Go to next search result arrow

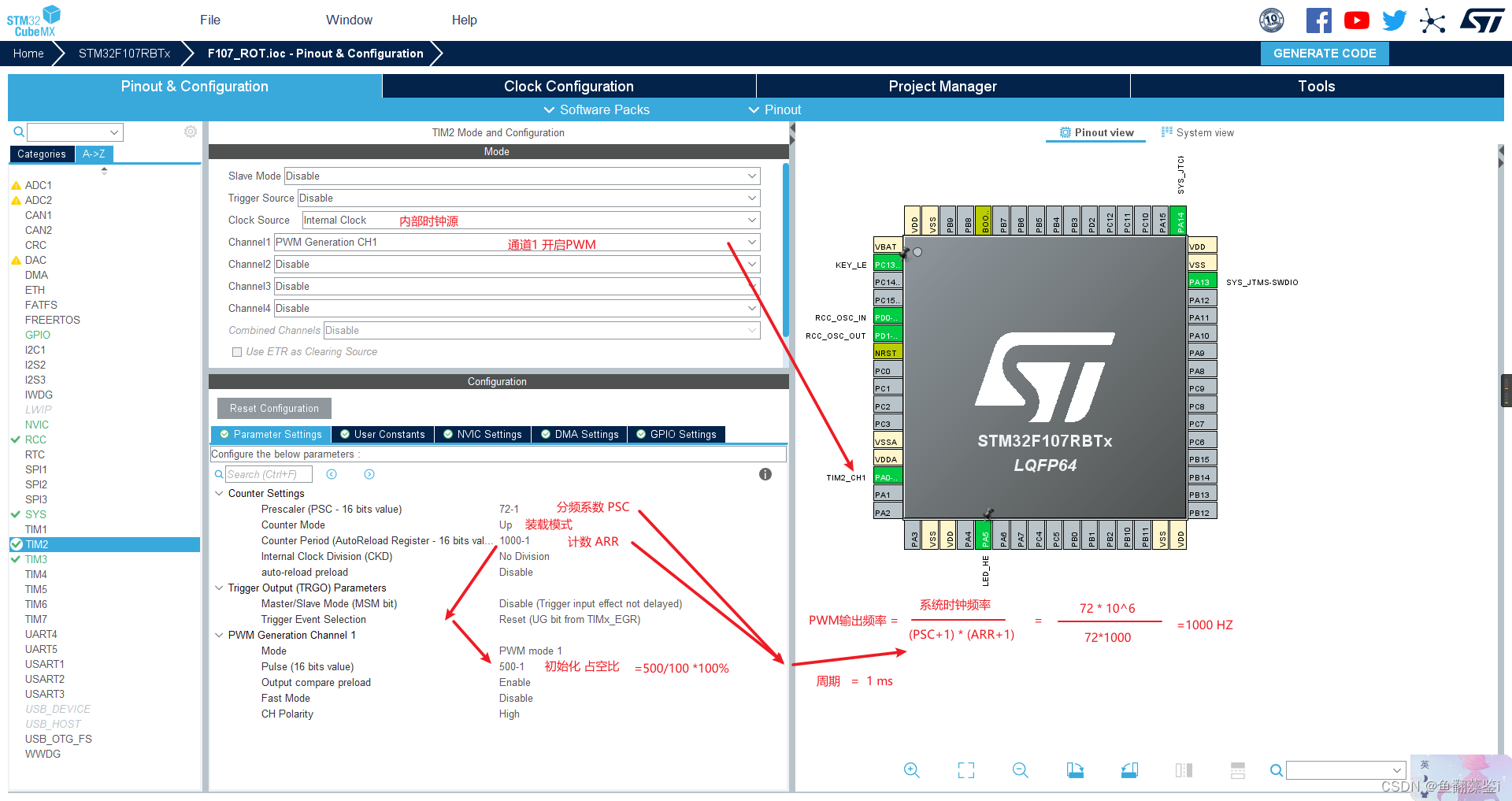[x=369, y=474]
